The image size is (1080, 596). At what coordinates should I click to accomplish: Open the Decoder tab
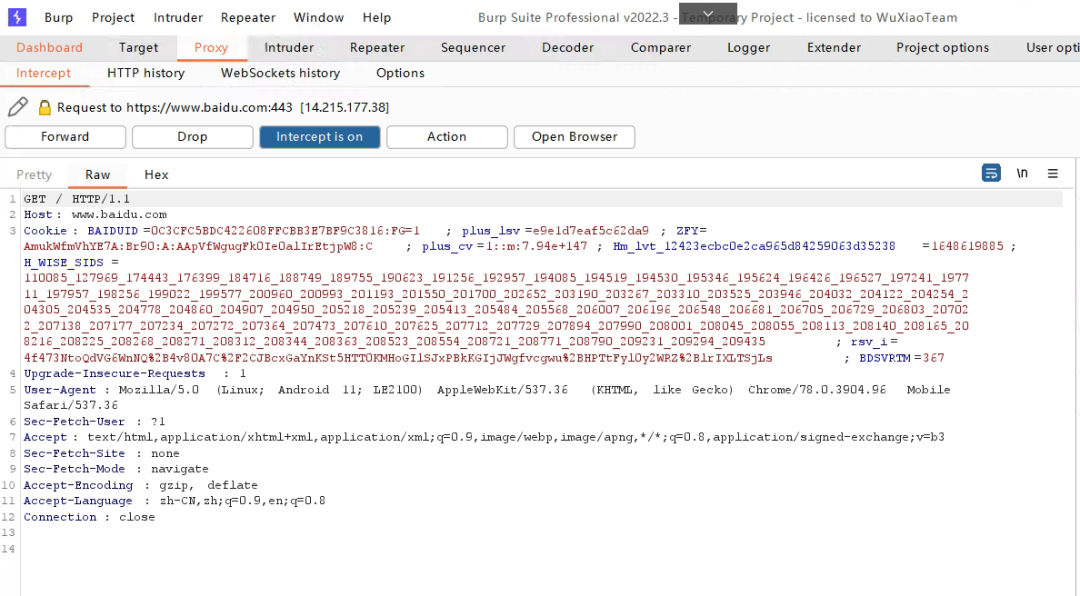(x=568, y=48)
